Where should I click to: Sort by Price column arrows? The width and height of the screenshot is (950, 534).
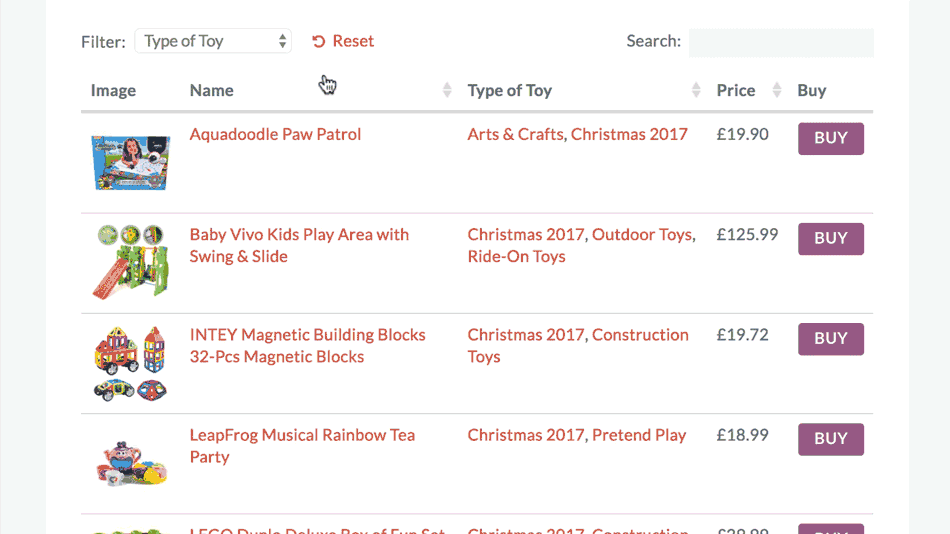777,90
